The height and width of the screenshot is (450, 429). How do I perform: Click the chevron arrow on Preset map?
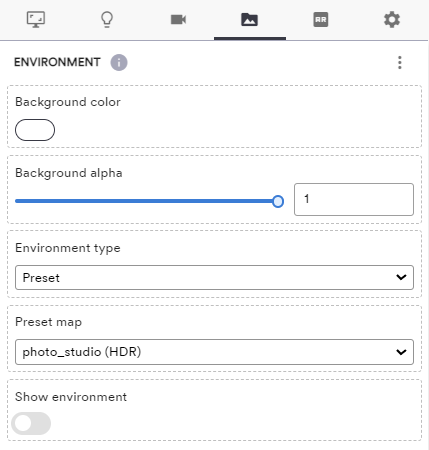point(401,352)
